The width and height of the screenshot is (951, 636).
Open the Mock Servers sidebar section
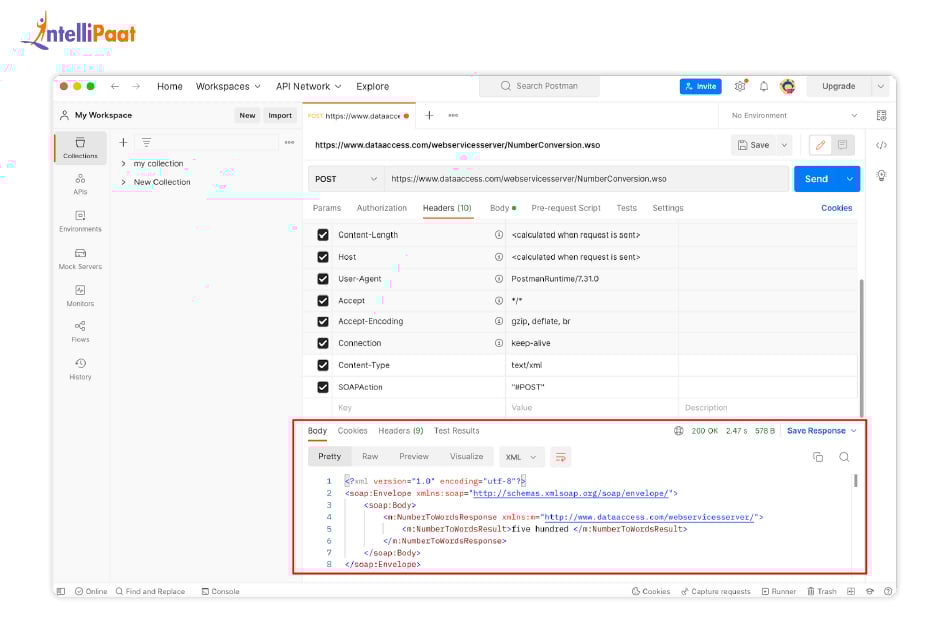[80, 259]
